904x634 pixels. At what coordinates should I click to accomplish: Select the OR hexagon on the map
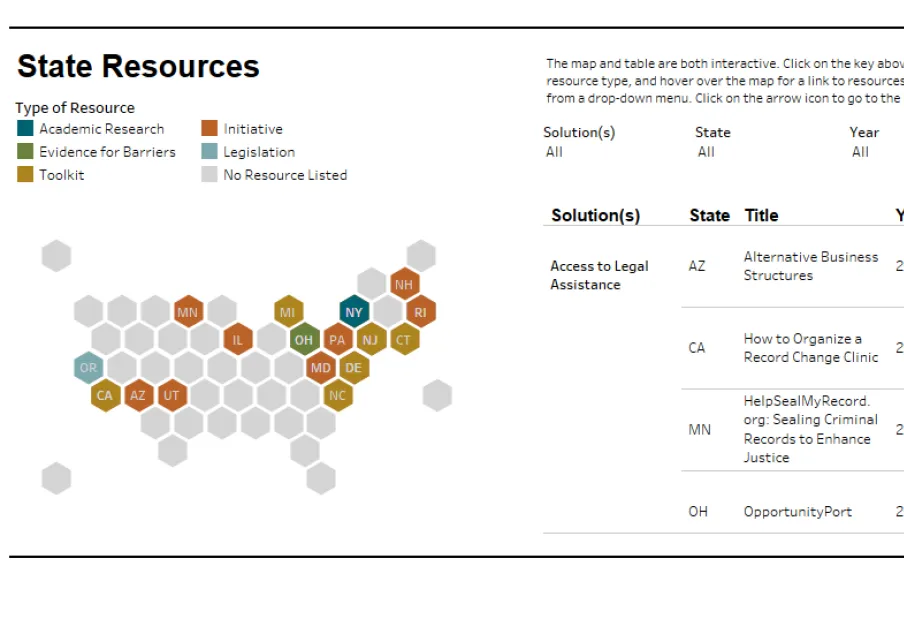click(88, 368)
